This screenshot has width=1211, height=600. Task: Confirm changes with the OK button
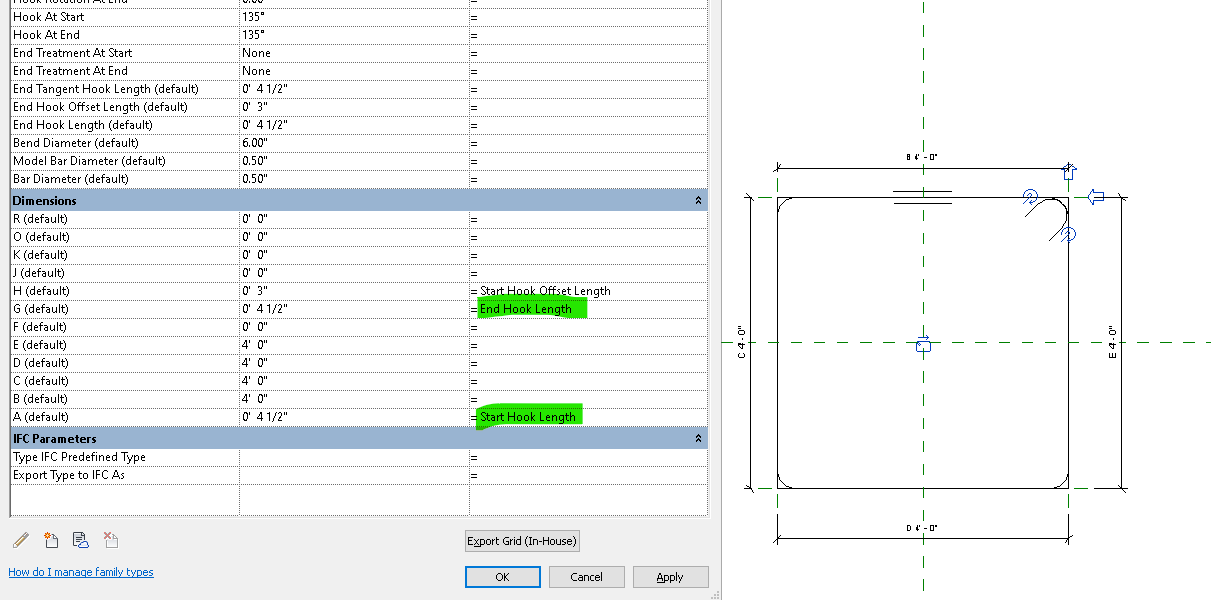(502, 576)
